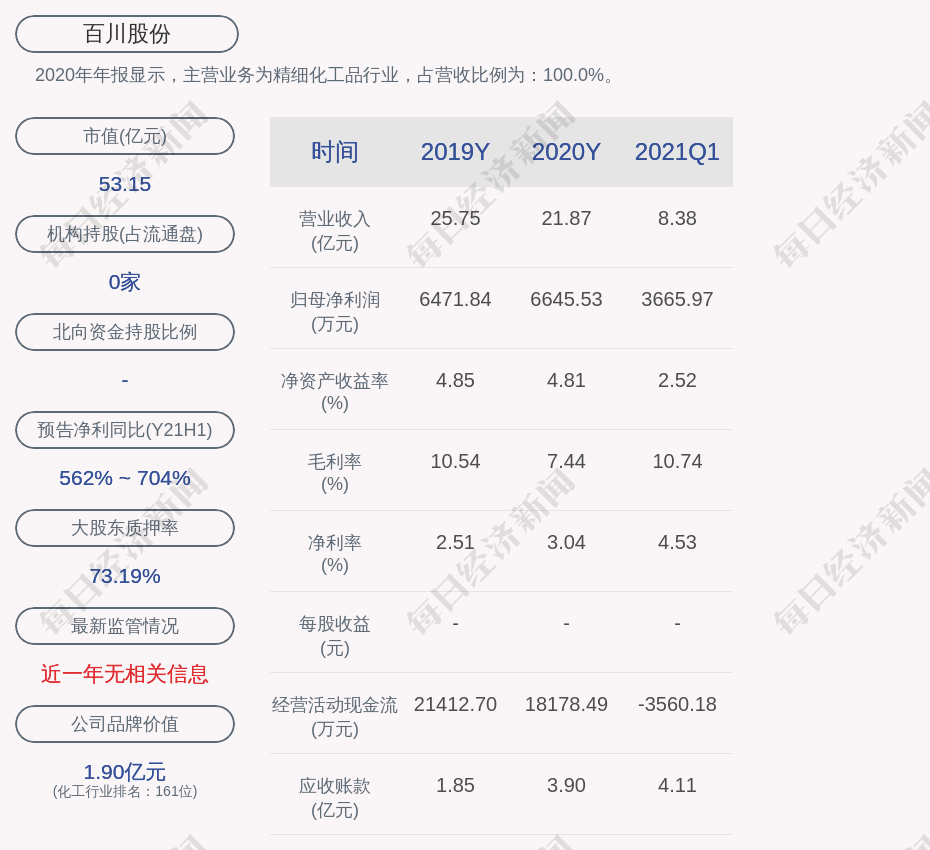Open the 大股东质押率 label
This screenshot has width=930, height=850.
coord(125,528)
